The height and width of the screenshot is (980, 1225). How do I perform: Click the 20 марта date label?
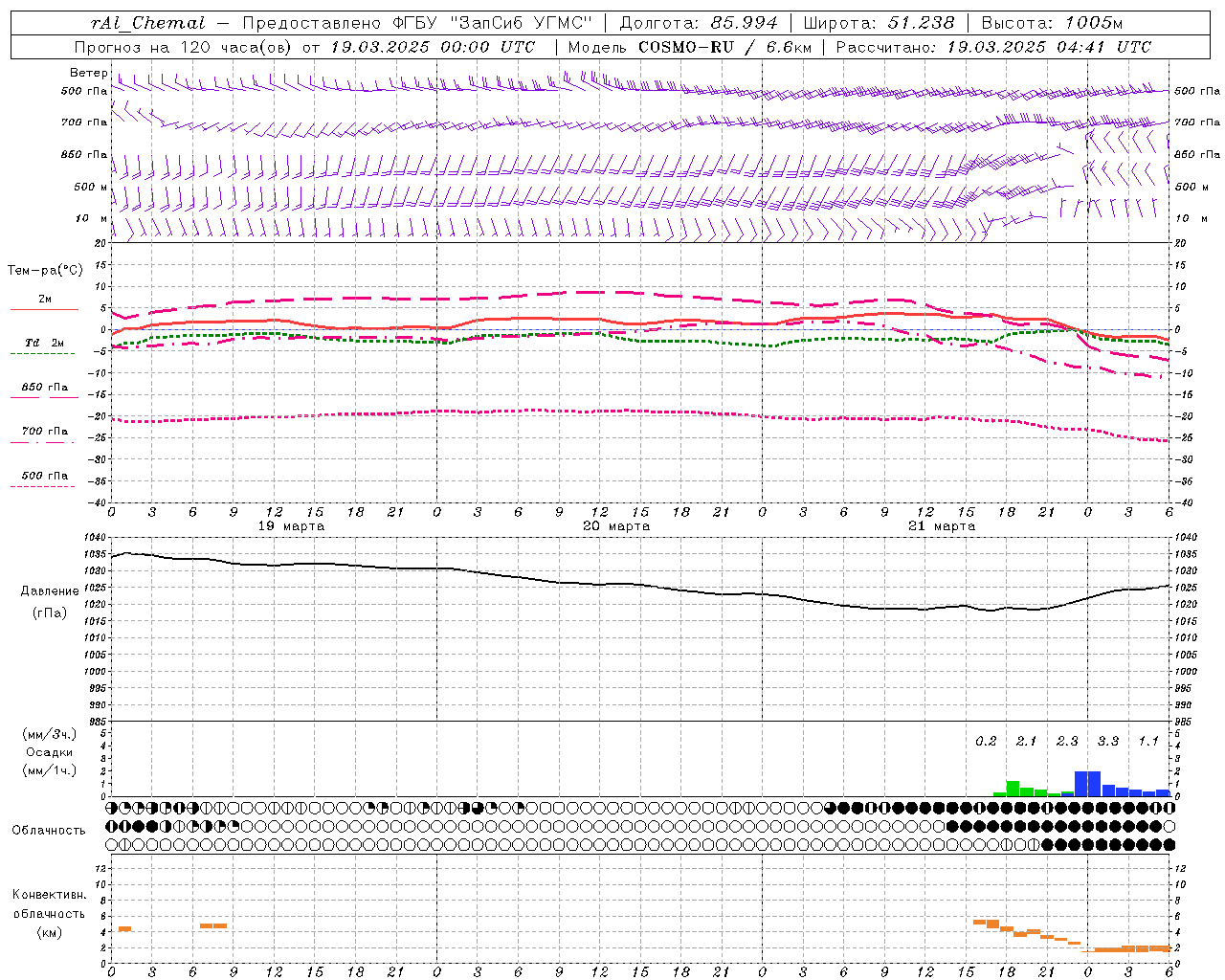click(616, 526)
